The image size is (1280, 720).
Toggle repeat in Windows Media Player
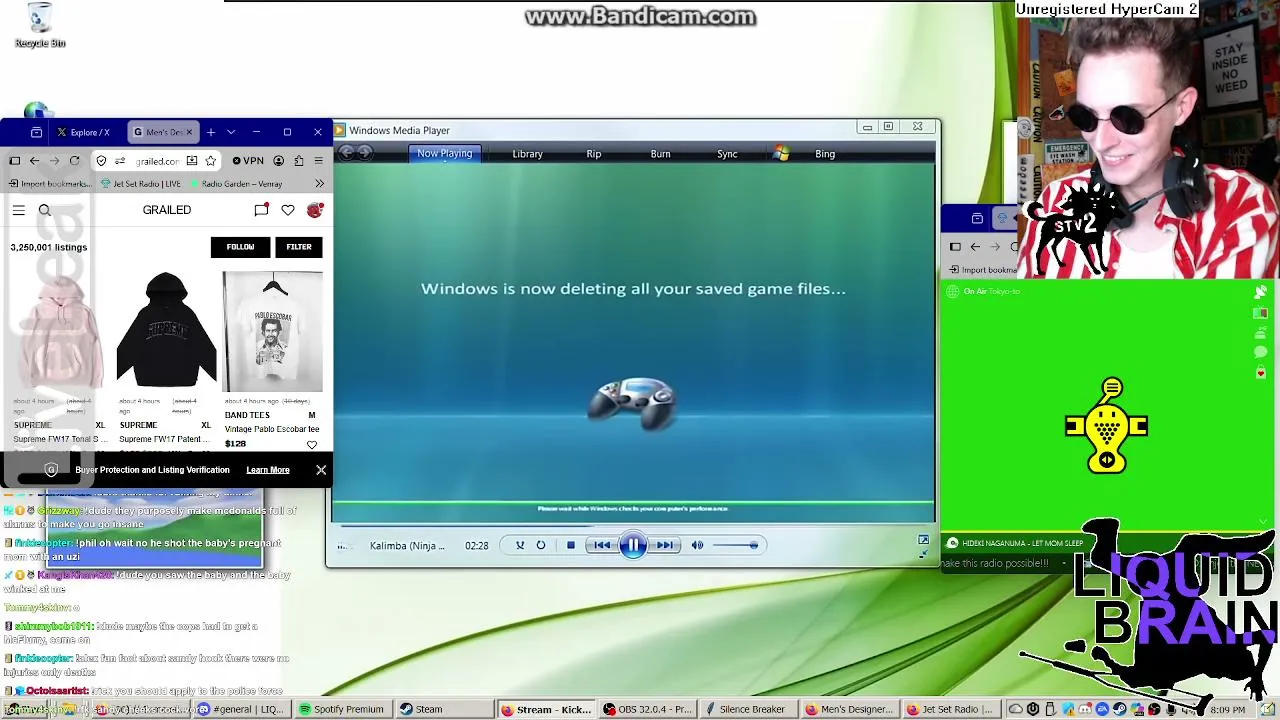[541, 545]
